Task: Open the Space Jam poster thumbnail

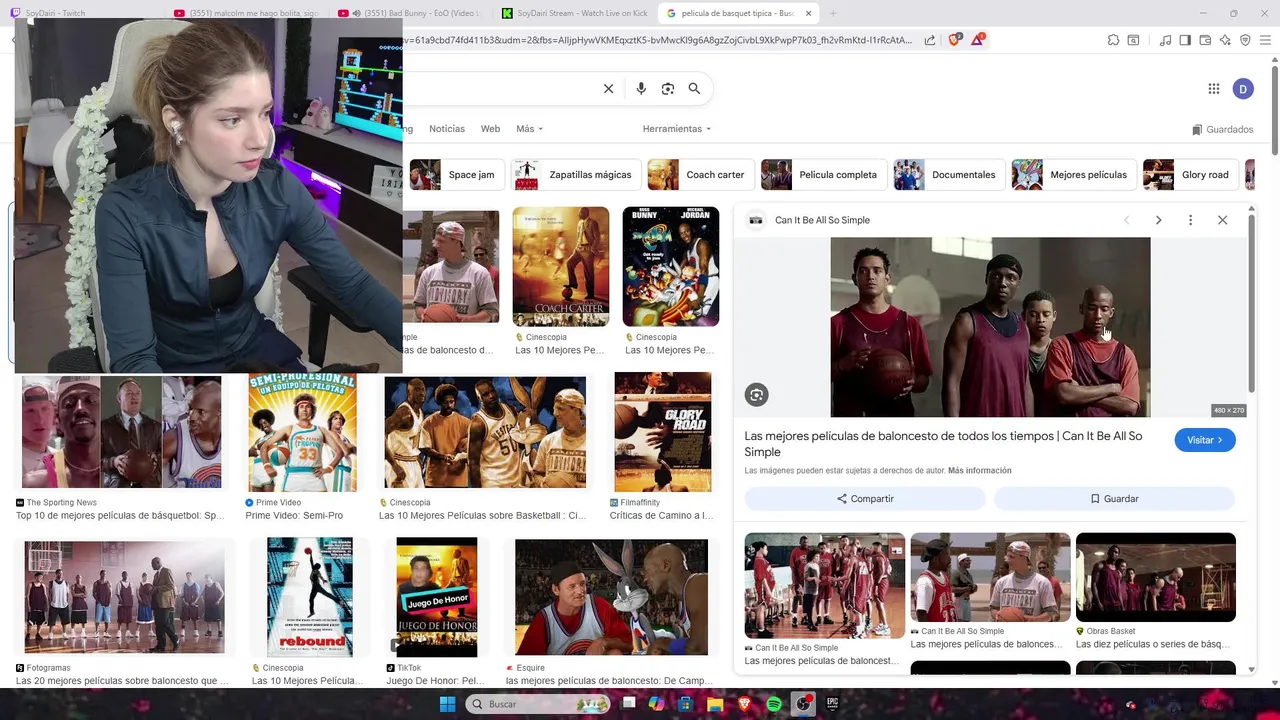Action: (671, 267)
